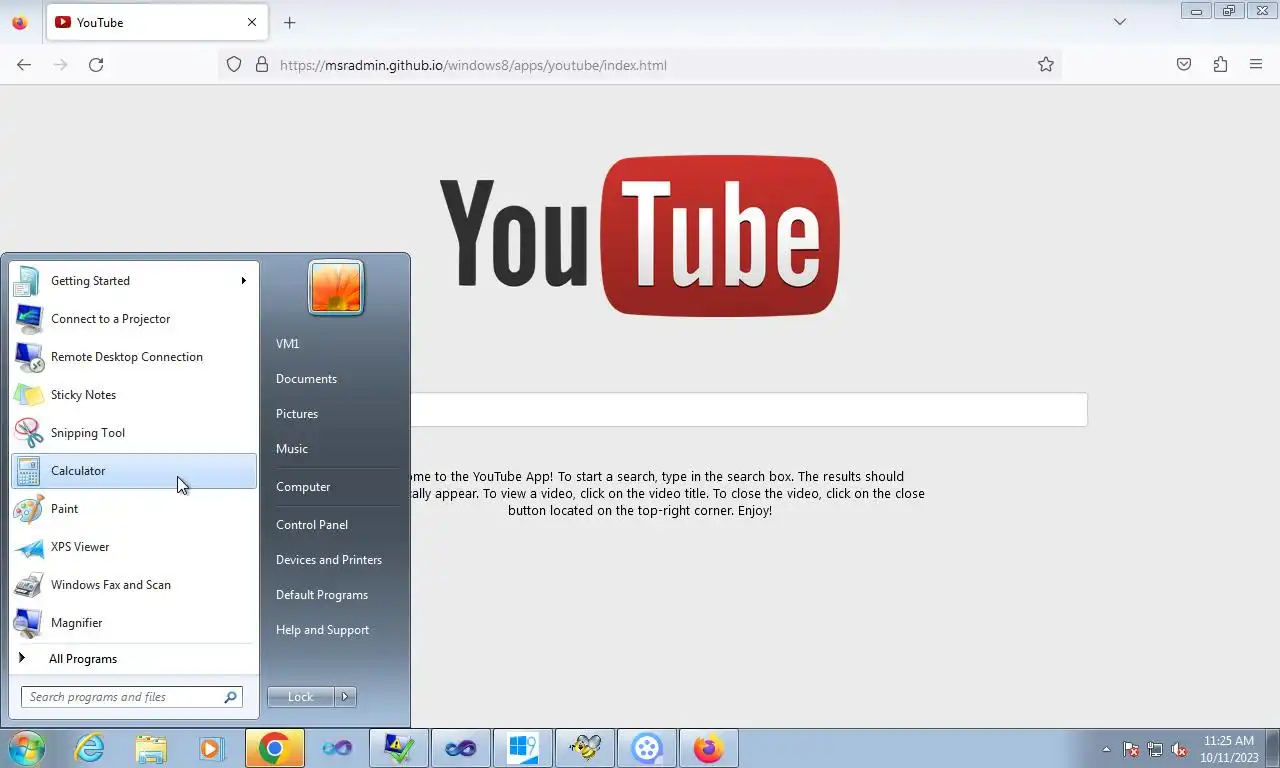Click the Windows Fax and Scan icon
The height and width of the screenshot is (768, 1280).
tap(28, 585)
